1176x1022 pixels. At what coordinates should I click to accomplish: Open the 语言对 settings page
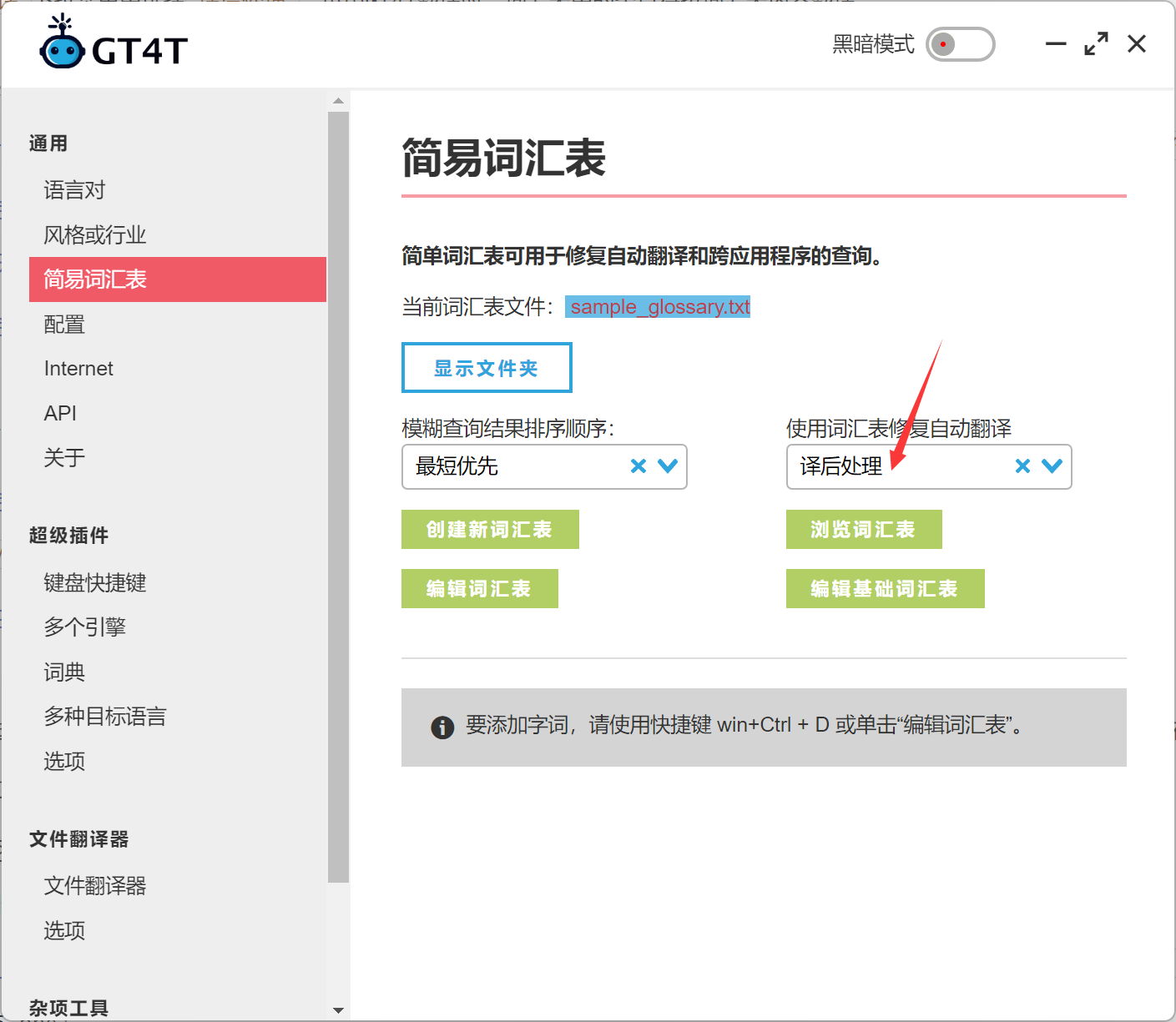pyautogui.click(x=74, y=190)
